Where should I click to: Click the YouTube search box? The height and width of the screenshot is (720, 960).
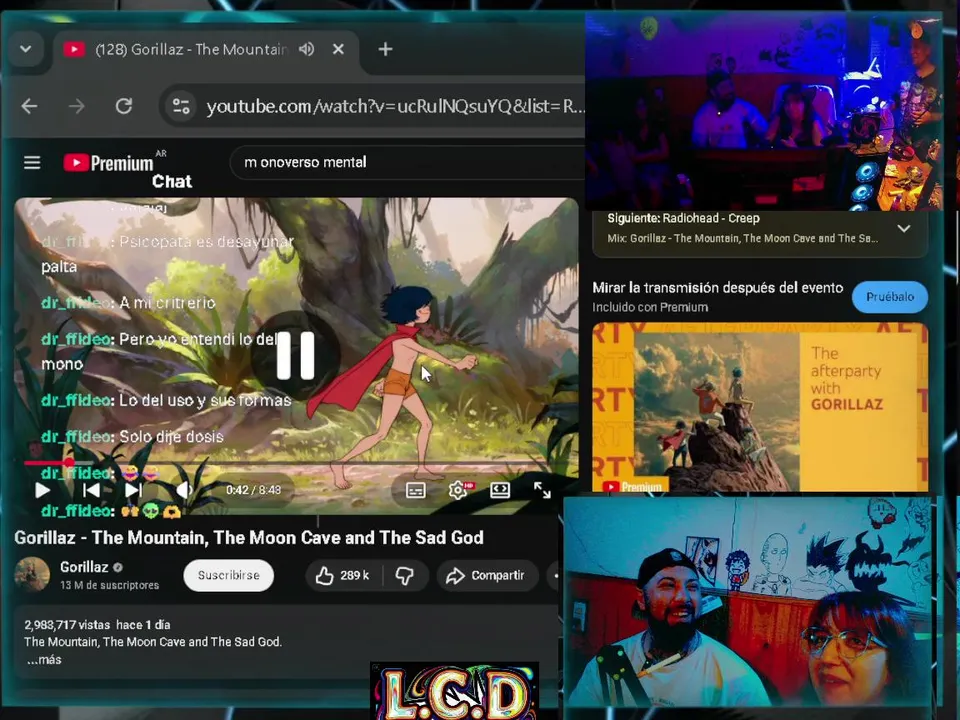407,162
